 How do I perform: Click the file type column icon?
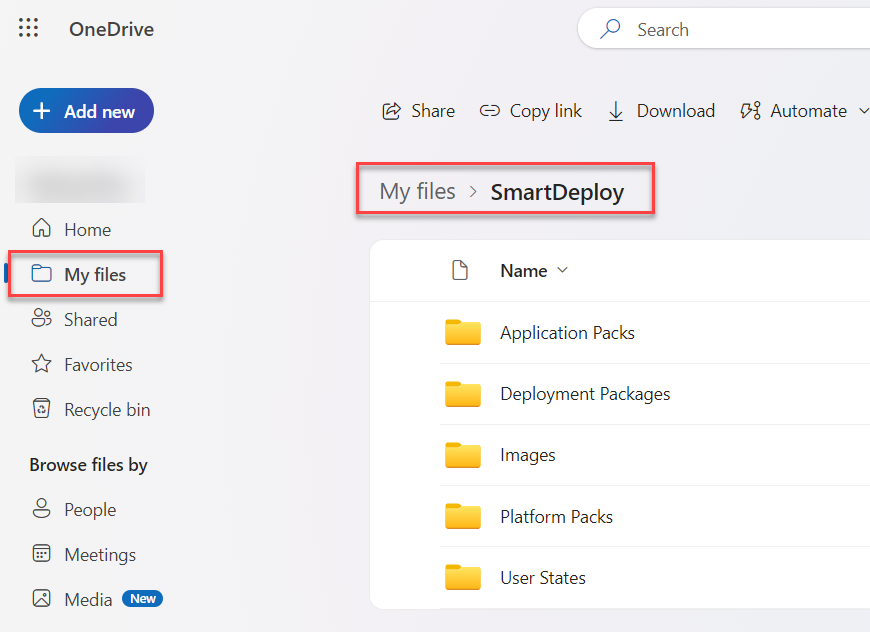pos(460,270)
